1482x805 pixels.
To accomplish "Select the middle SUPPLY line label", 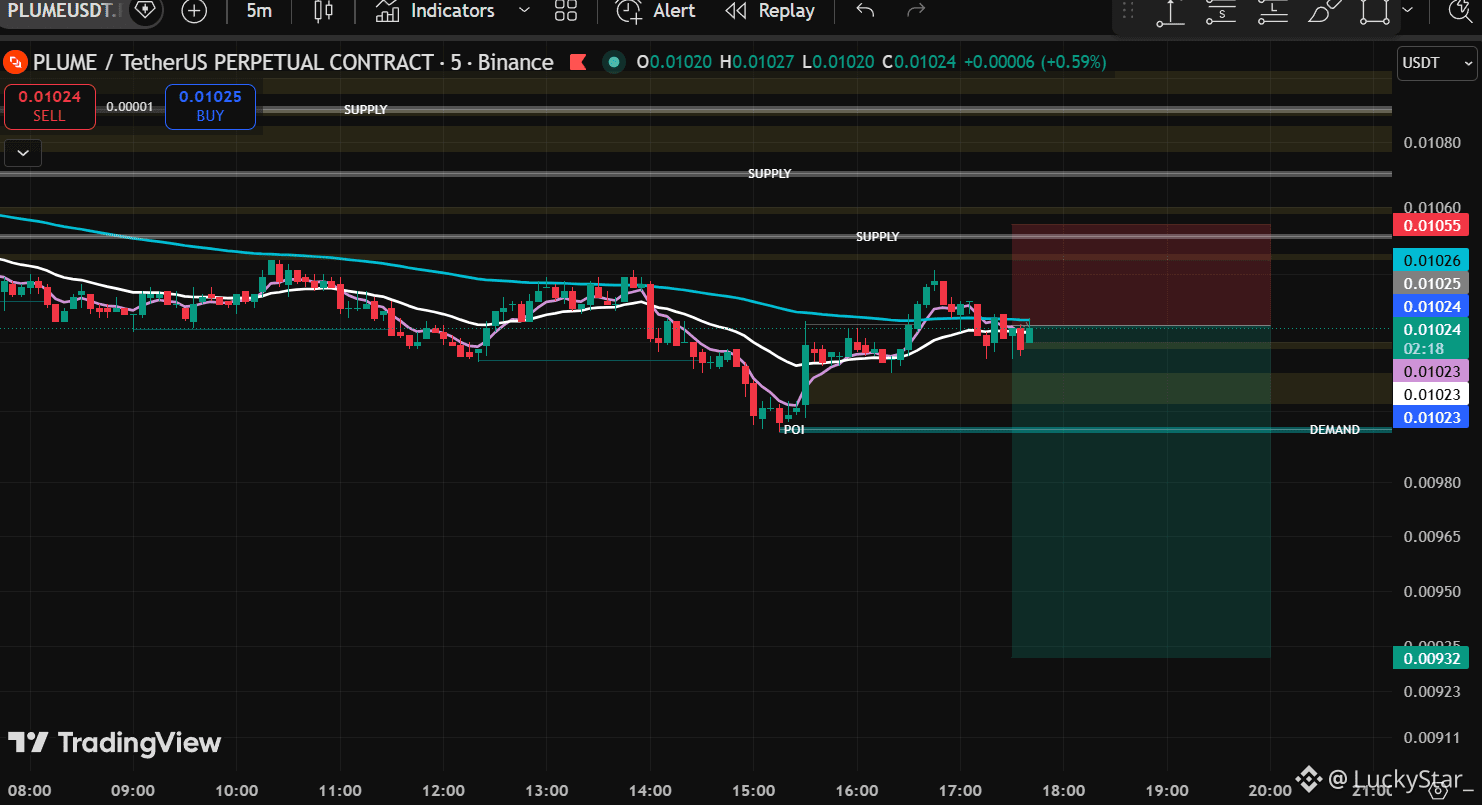I will pyautogui.click(x=769, y=174).
